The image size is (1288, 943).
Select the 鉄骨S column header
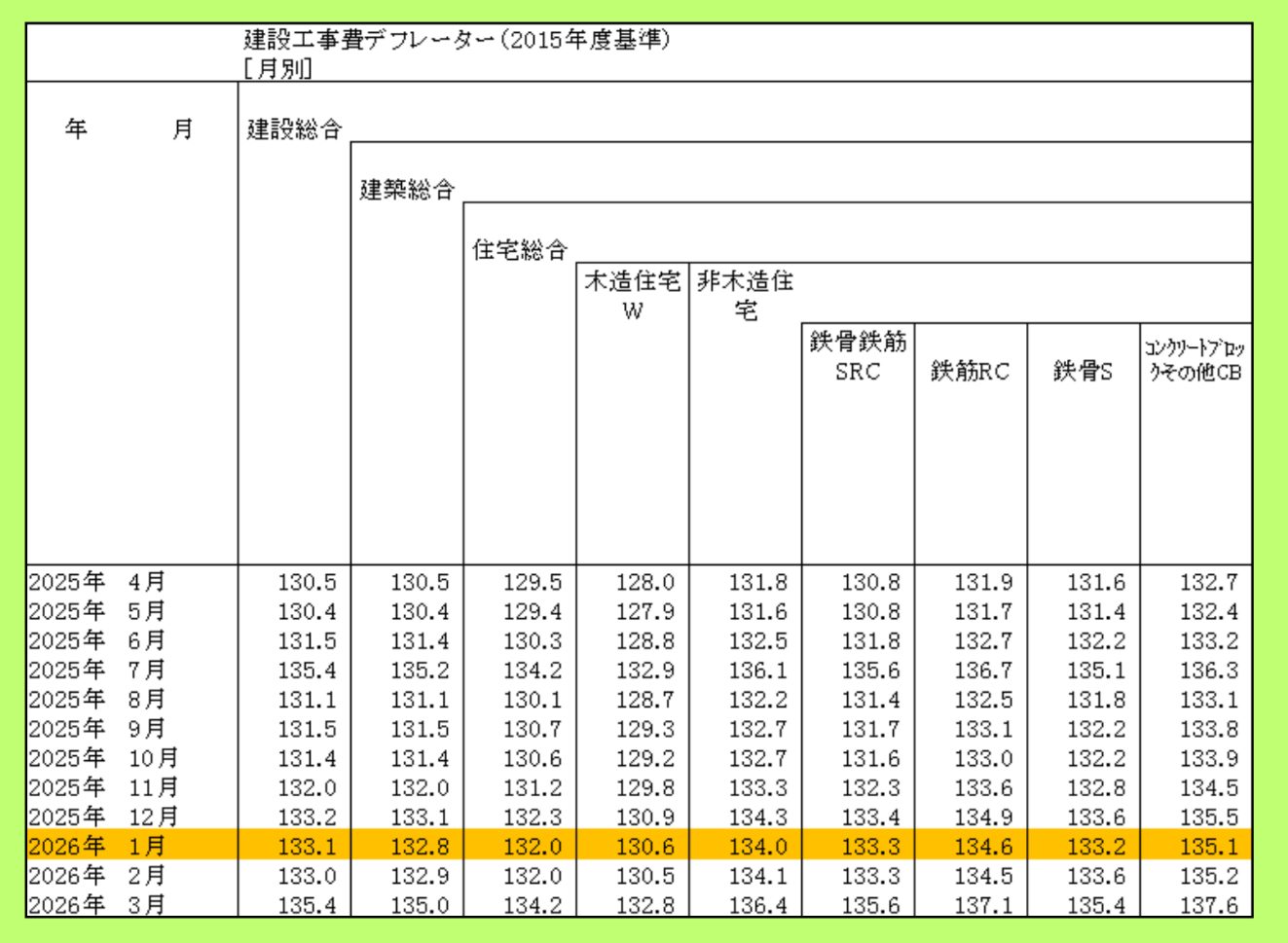(1083, 371)
